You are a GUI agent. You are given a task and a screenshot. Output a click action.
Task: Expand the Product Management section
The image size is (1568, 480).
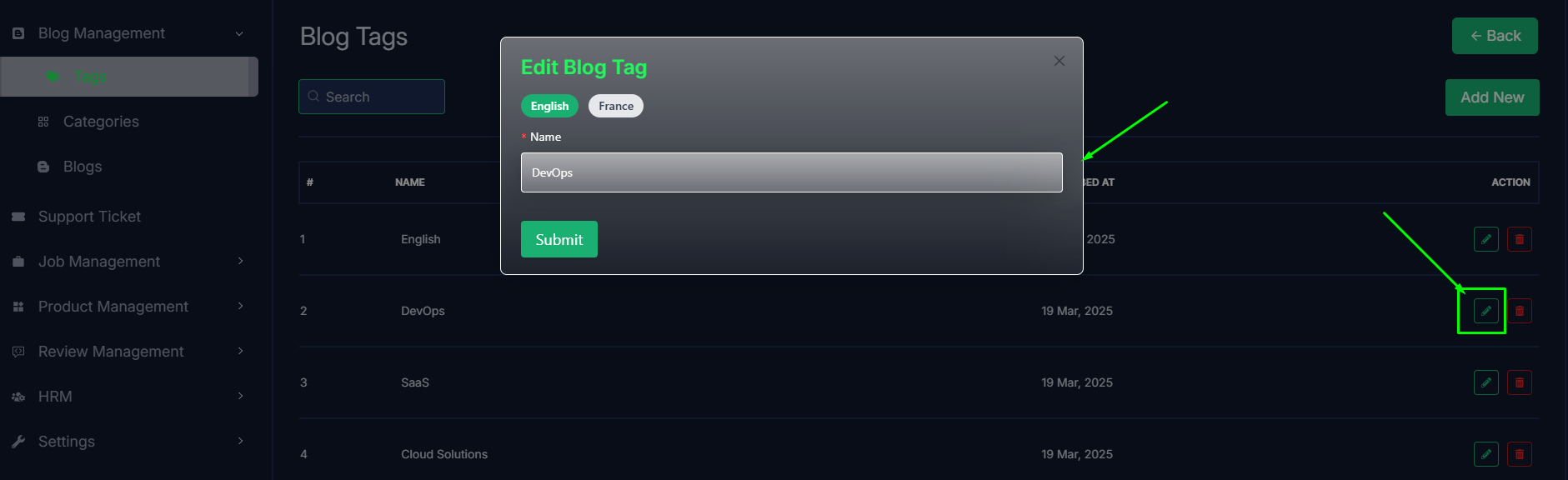[128, 307]
